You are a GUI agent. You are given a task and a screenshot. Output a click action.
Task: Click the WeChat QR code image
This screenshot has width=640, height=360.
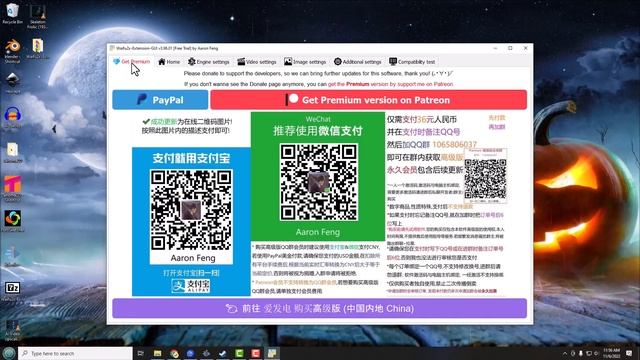pos(318,182)
